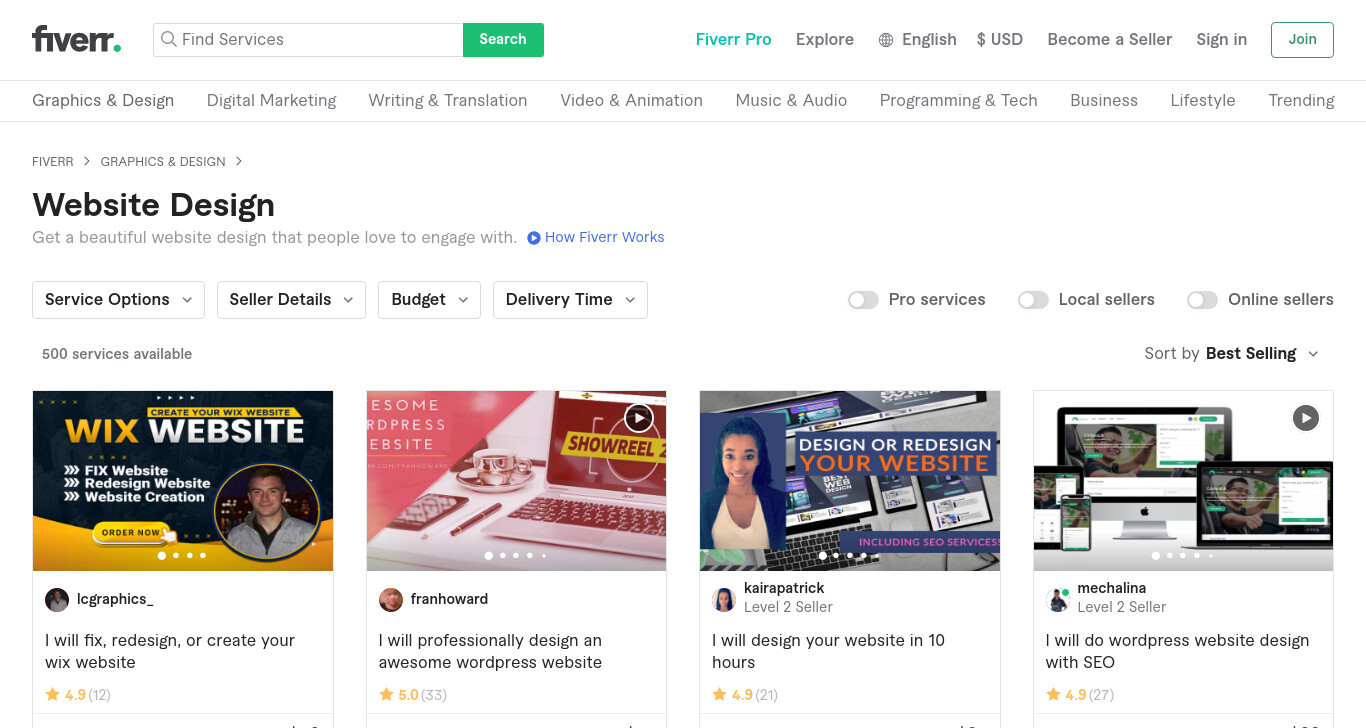Screen dimensions: 1366x728
Task: Open Fiverr Pro link
Action: [733, 40]
